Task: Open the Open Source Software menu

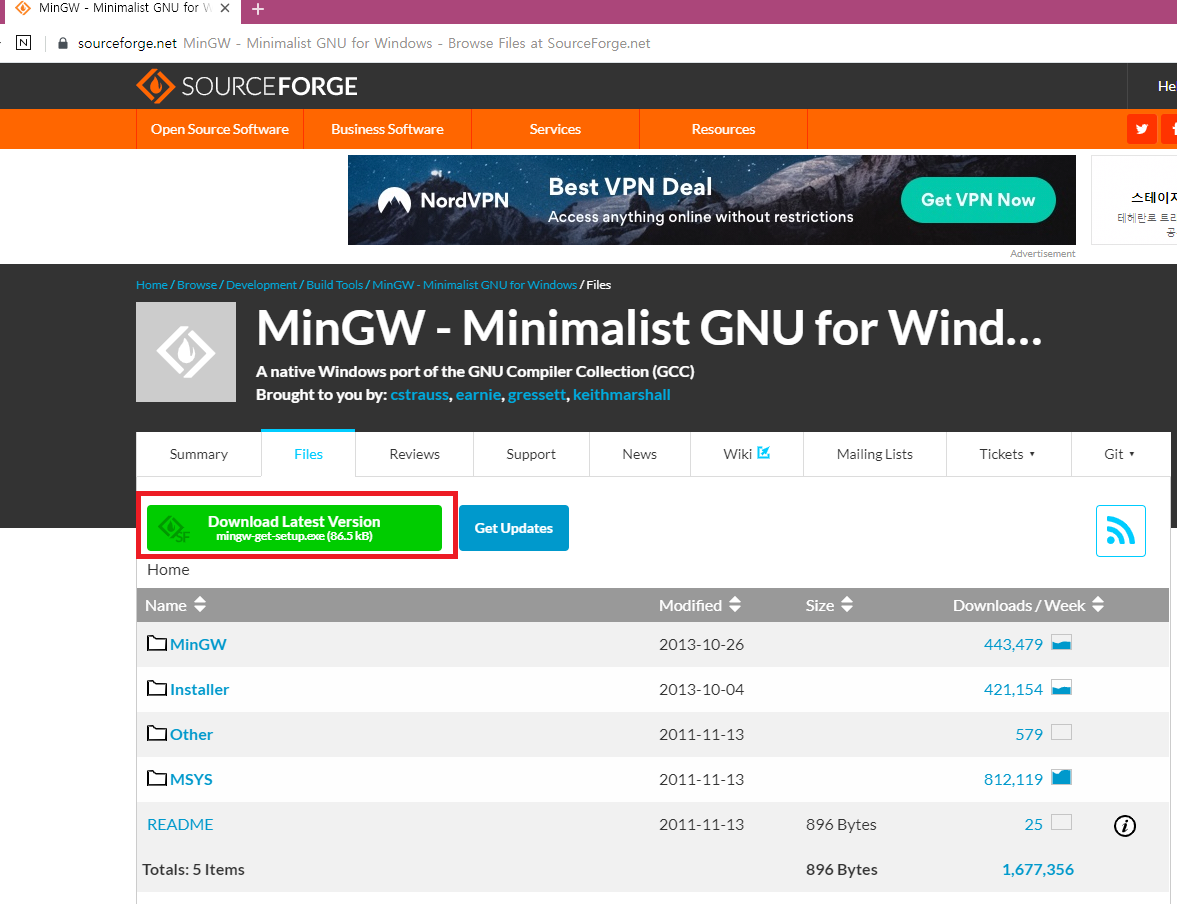Action: click(220, 129)
